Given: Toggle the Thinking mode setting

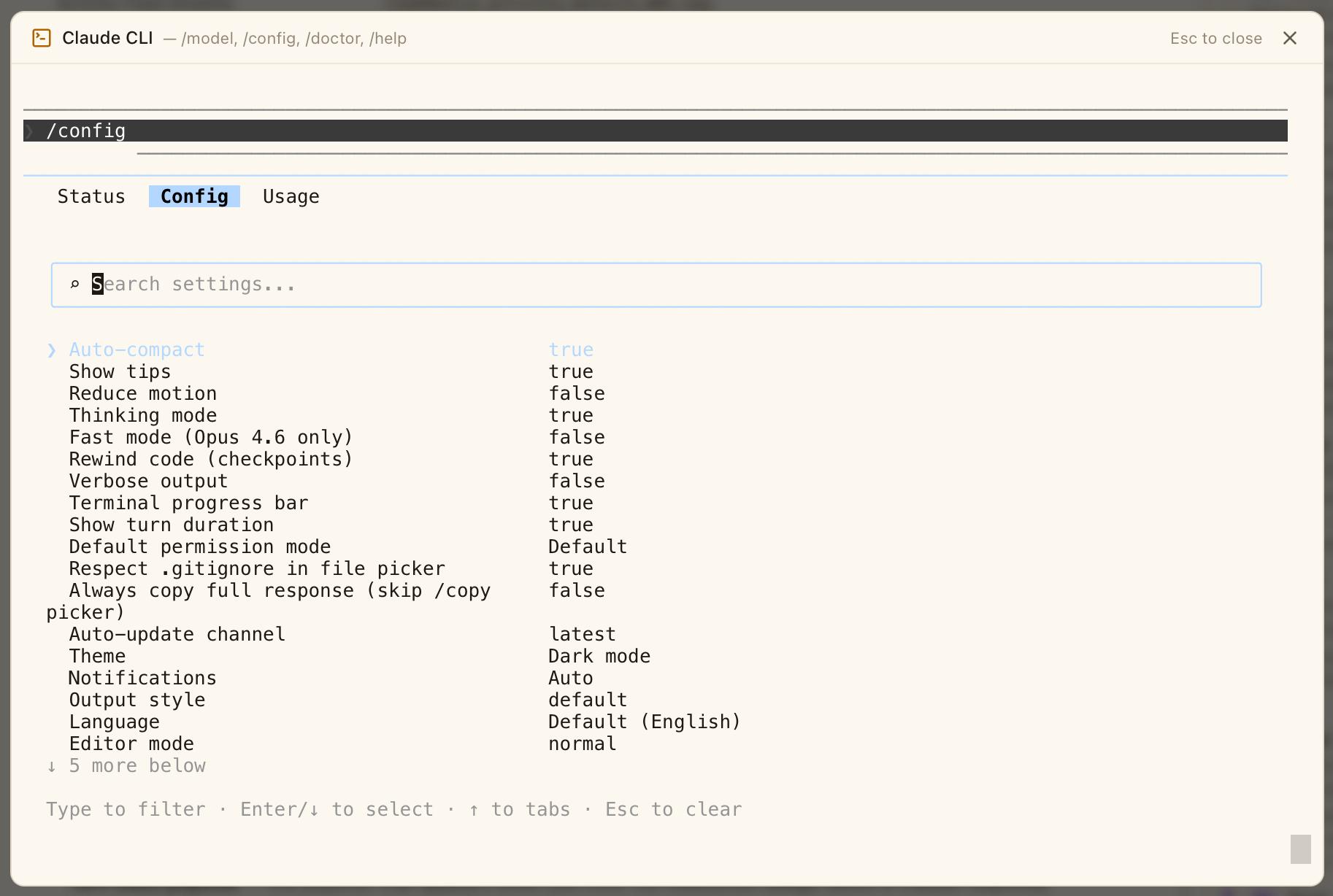Looking at the screenshot, I should tap(331, 416).
